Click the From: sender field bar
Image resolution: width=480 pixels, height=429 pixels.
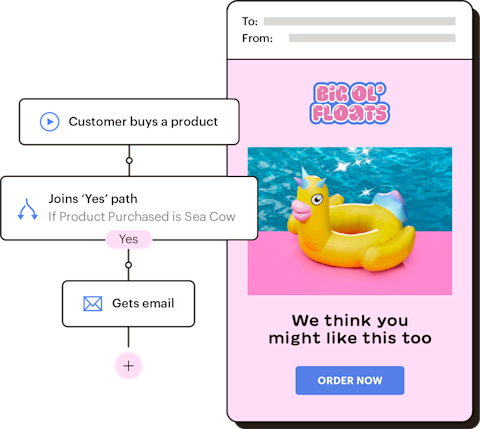372,38
